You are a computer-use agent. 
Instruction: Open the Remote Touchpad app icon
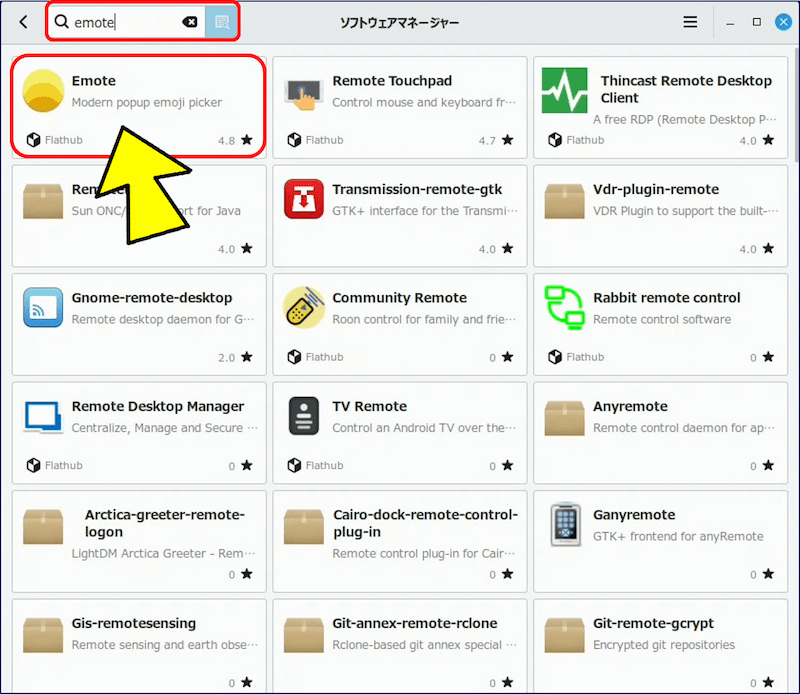[303, 91]
